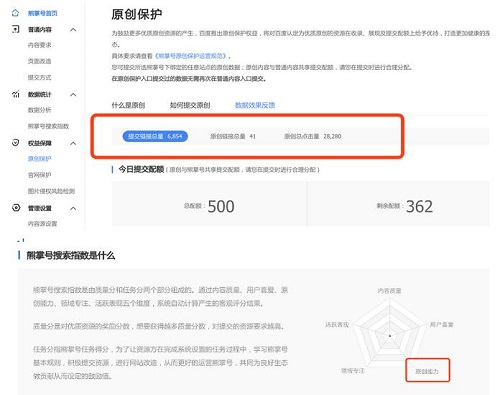Click 用户喜爱 label on radar chart

coord(441,324)
